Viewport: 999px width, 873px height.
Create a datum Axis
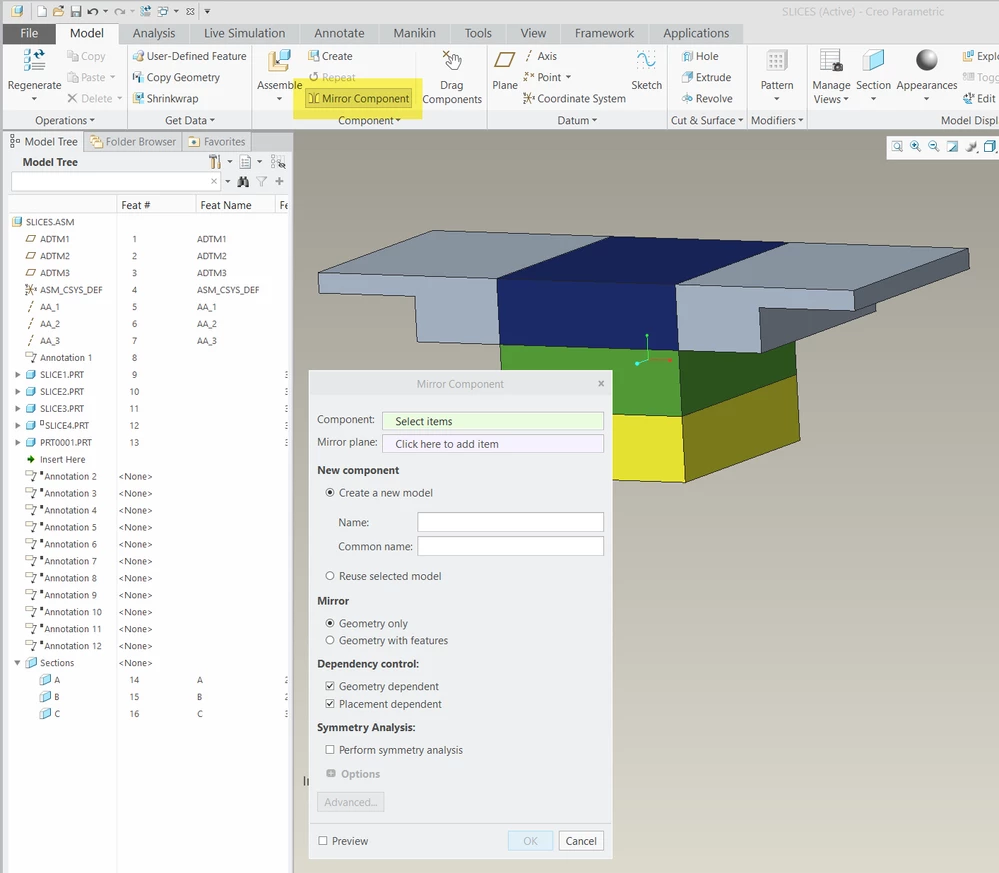click(x=540, y=56)
